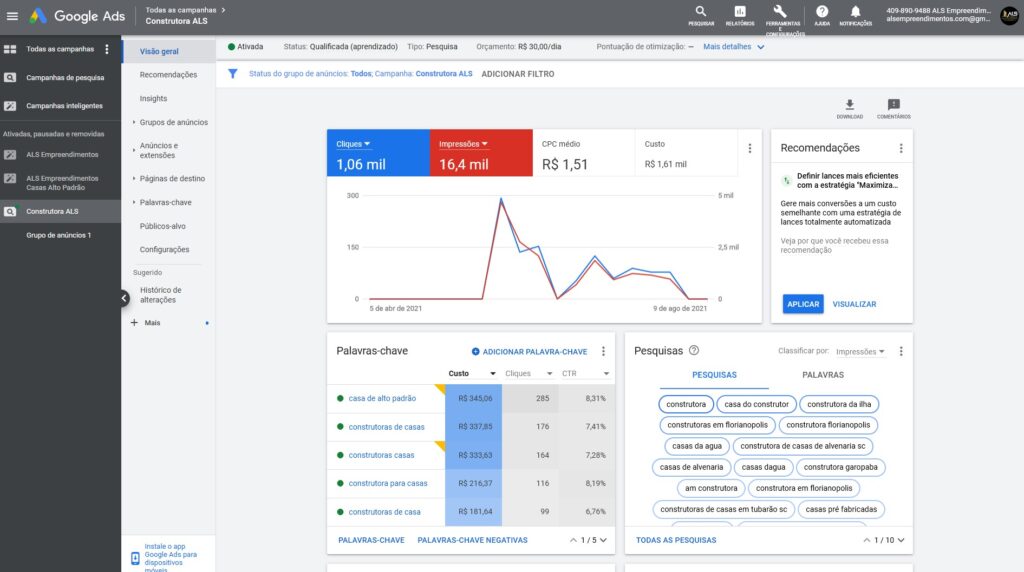Screen dimensions: 1024x572
Task: Open the PALAVRAS-CHAVE footer link
Action: pos(371,540)
